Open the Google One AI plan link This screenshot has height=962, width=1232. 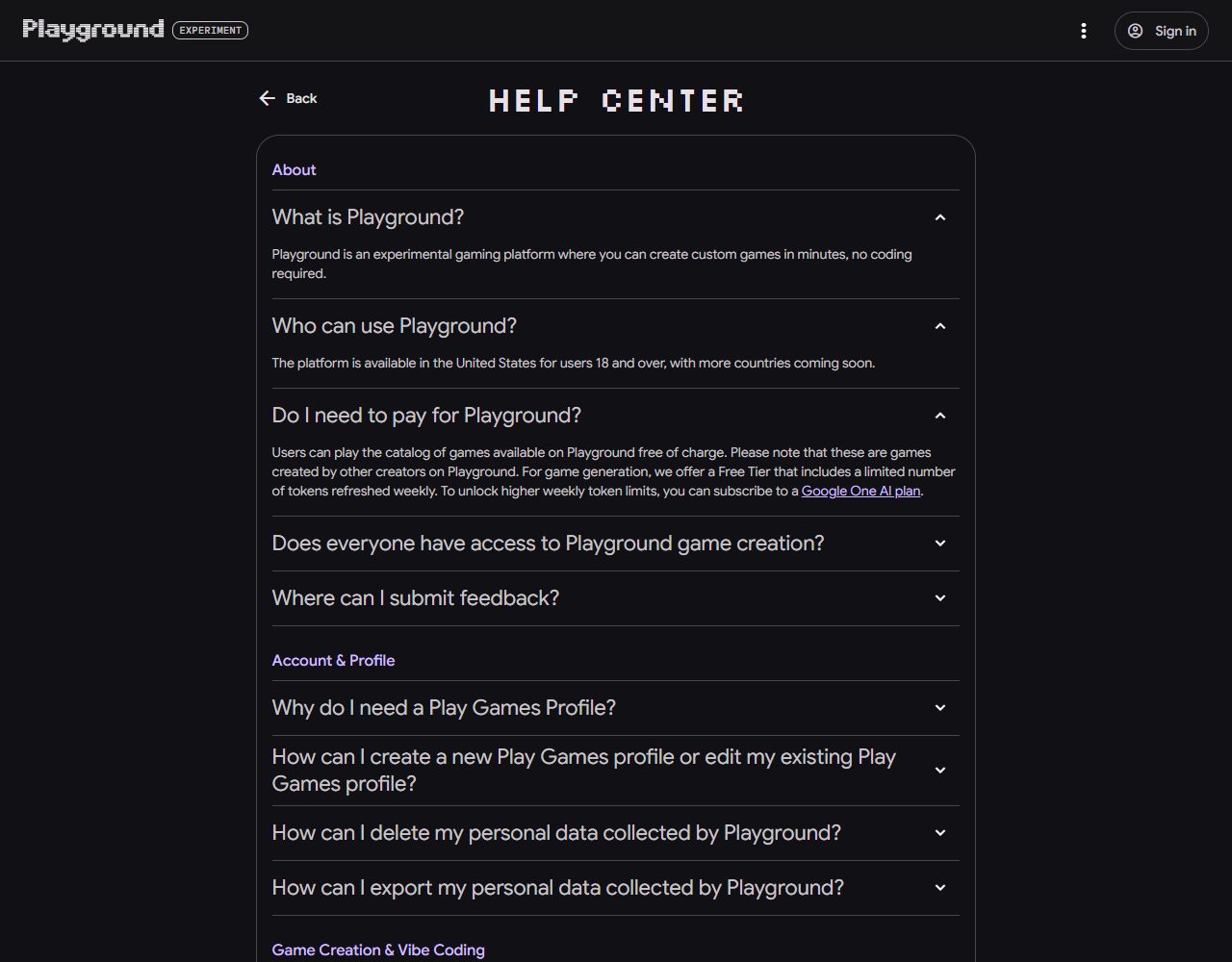coord(860,491)
